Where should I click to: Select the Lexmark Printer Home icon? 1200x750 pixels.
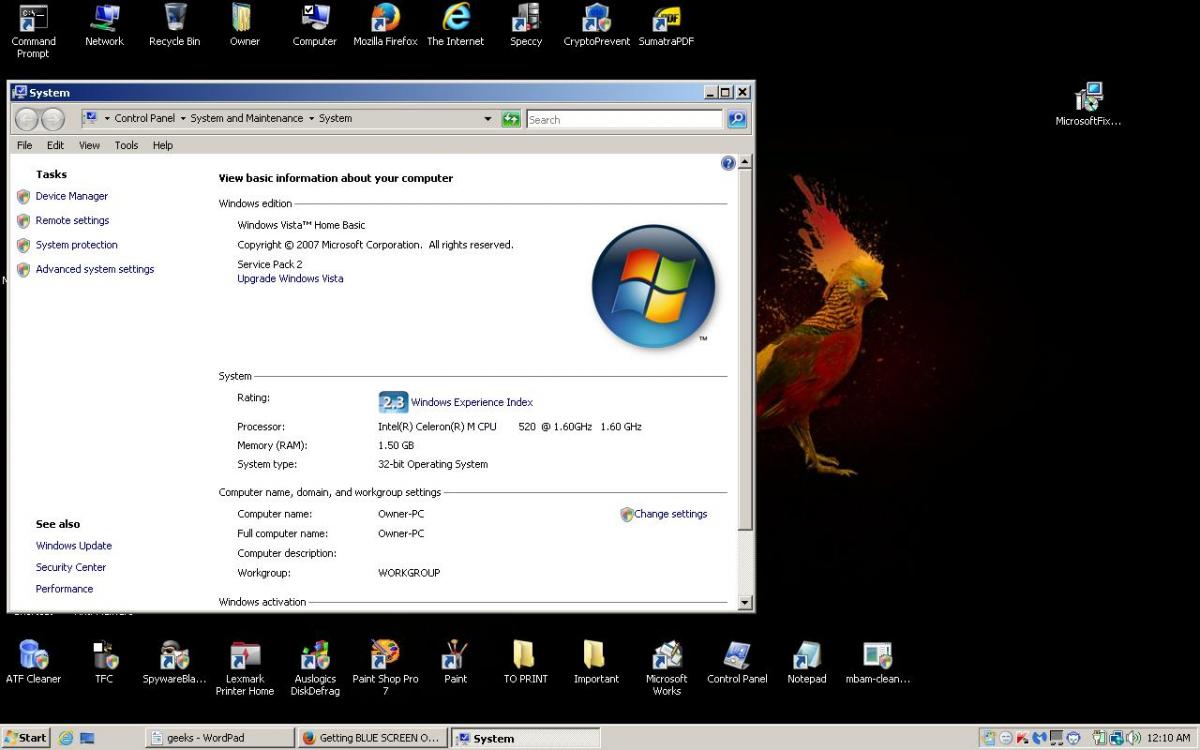pos(244,668)
